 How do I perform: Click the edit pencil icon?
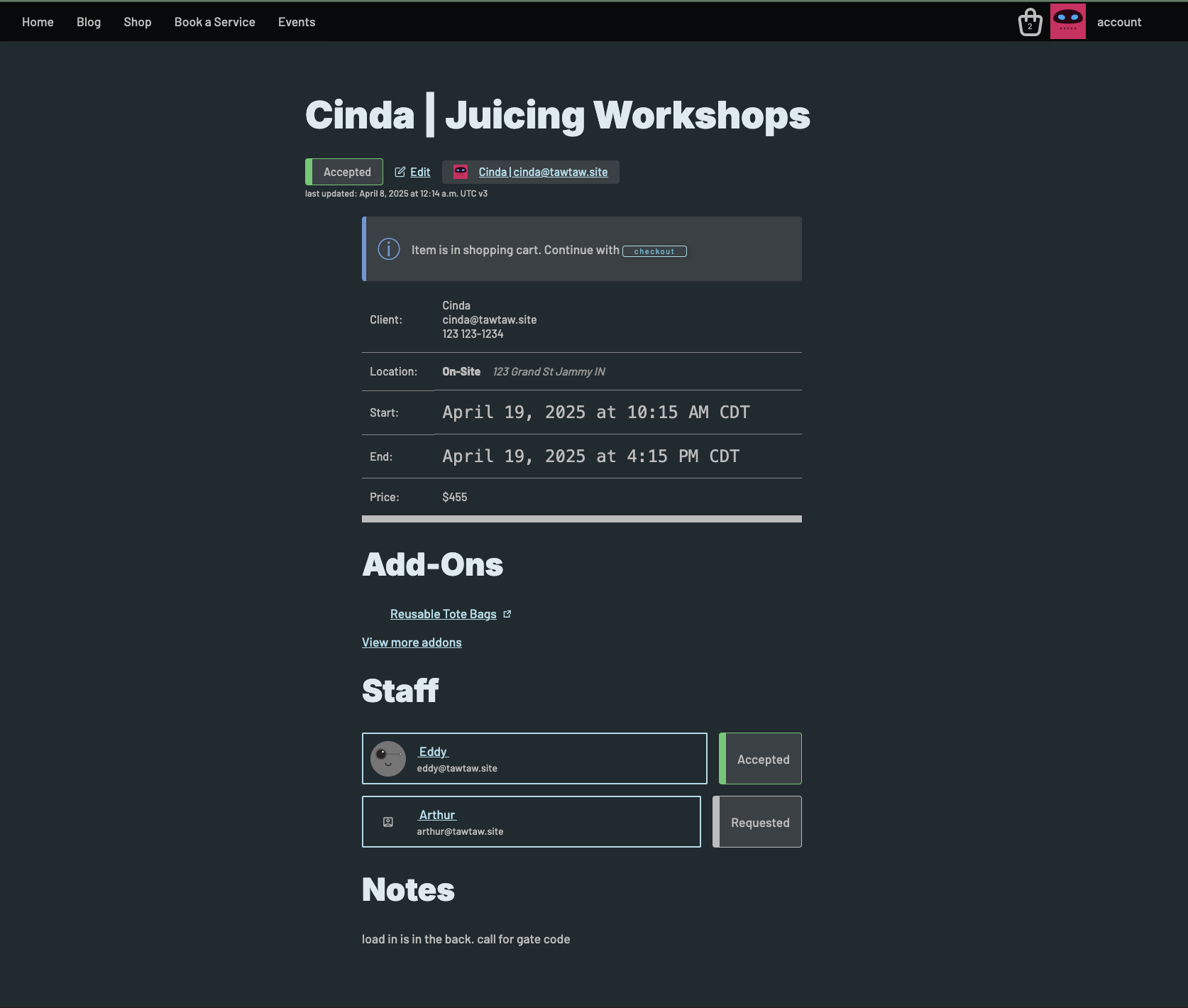tap(400, 172)
